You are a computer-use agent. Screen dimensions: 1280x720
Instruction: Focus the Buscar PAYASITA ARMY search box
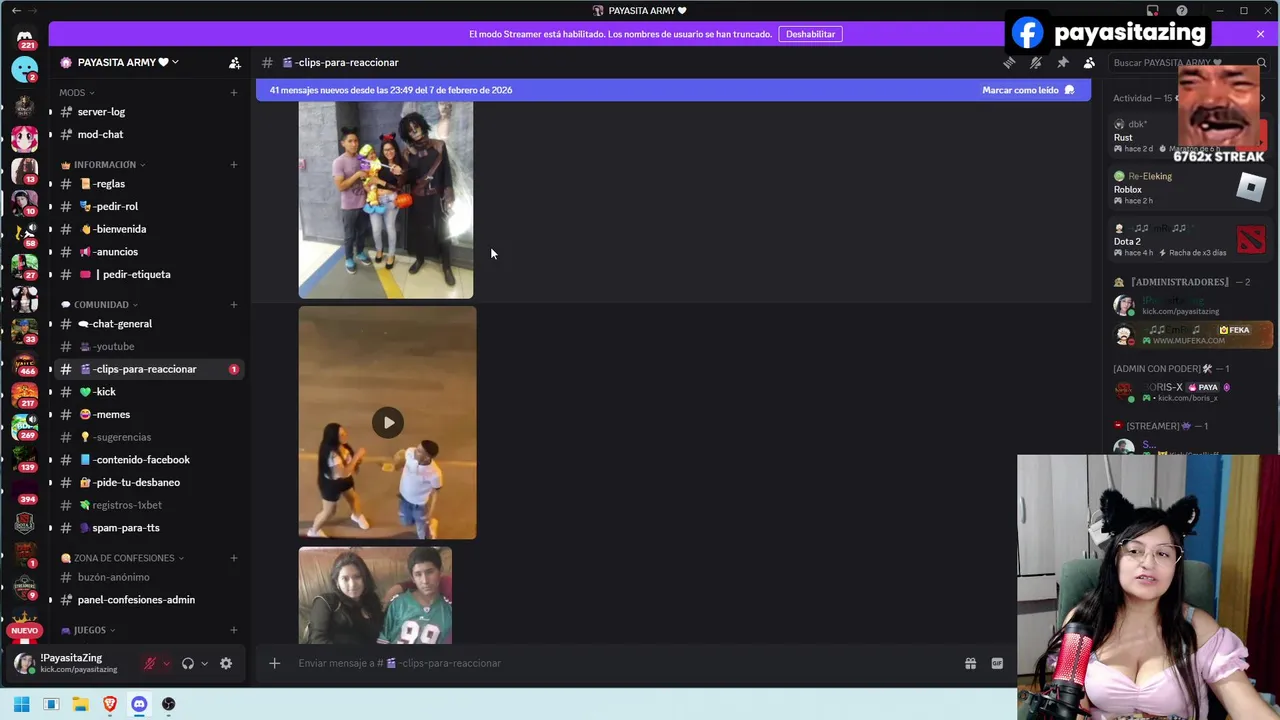[x=1180, y=63]
